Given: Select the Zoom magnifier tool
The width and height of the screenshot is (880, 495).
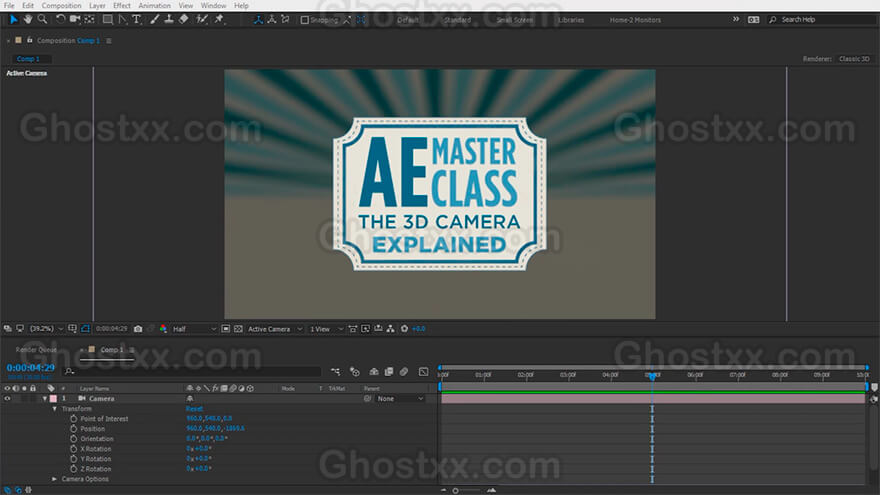Looking at the screenshot, I should pyautogui.click(x=42, y=20).
